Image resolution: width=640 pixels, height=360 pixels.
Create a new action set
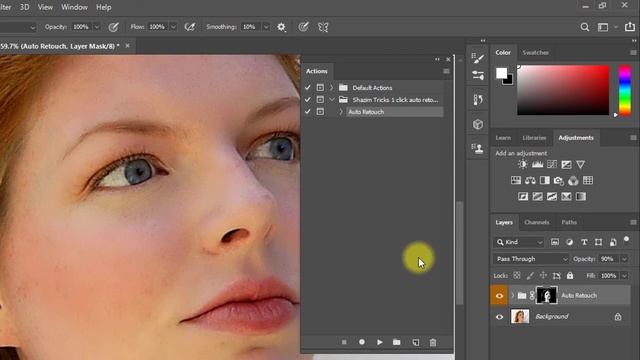(x=396, y=342)
